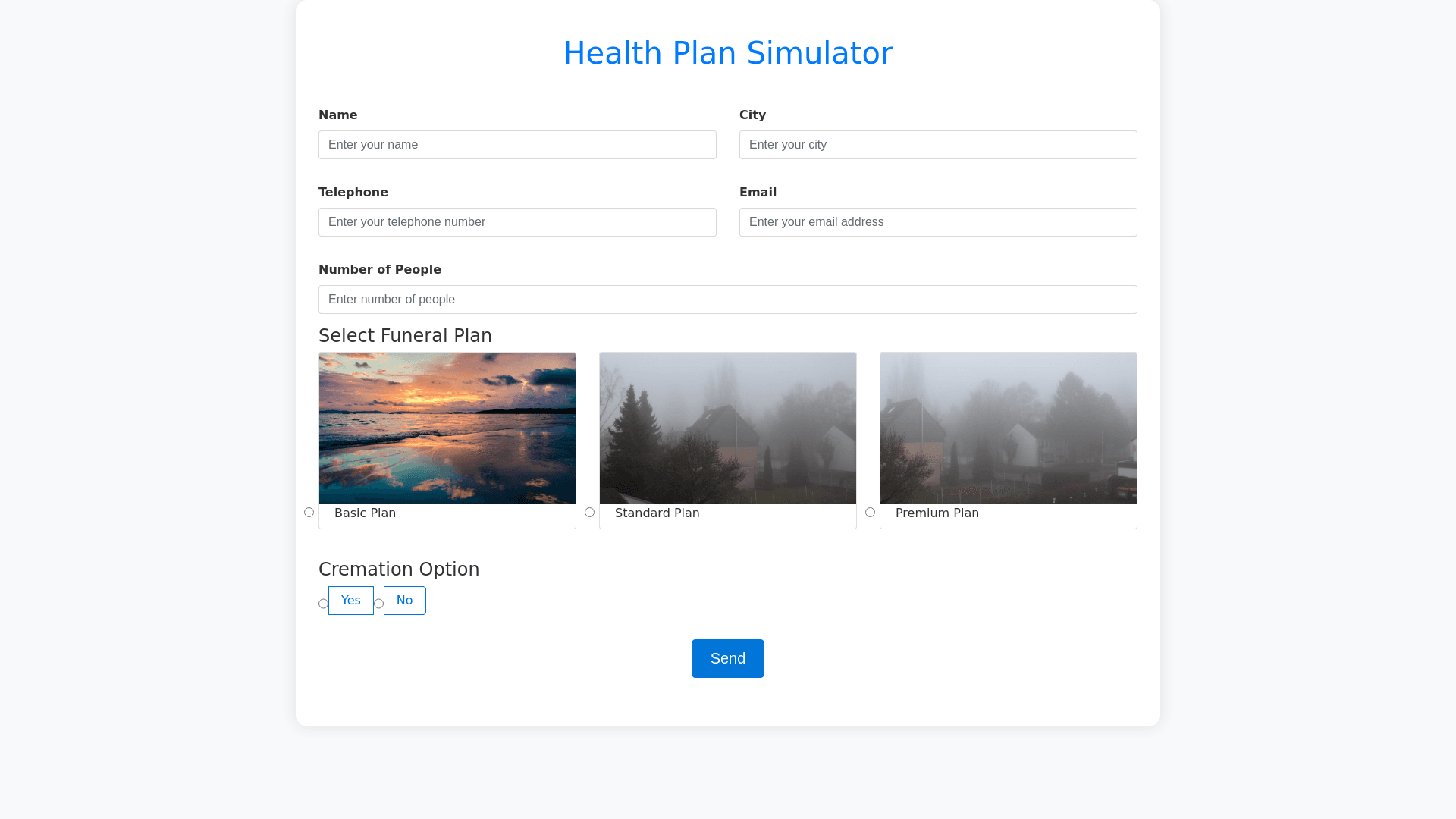Viewport: 1456px width, 819px height.
Task: Click the Health Plan Simulator heading
Action: [x=727, y=53]
